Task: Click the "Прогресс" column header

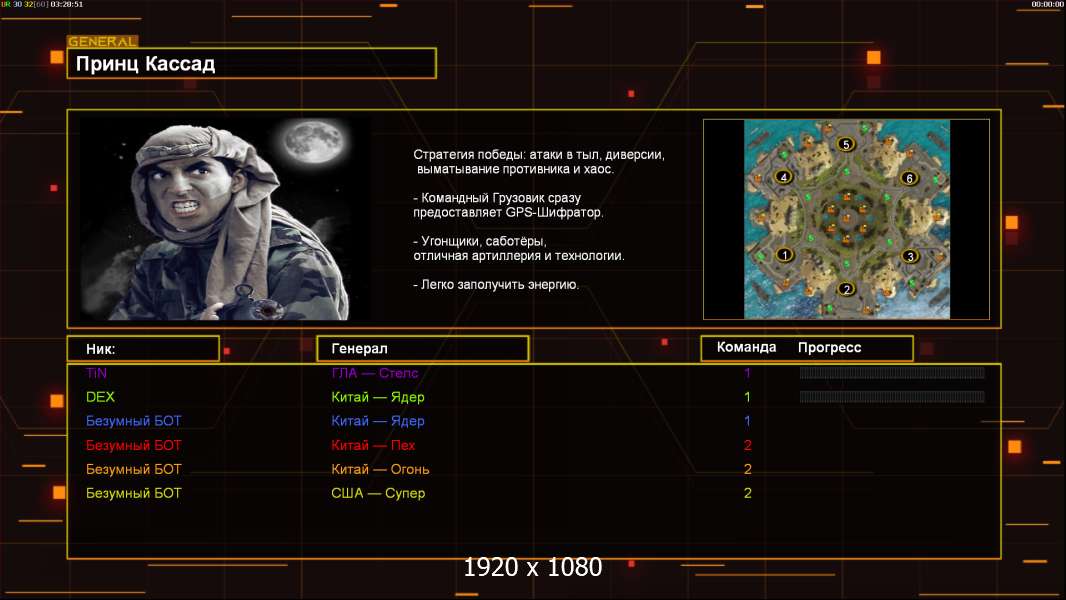Action: pos(829,348)
